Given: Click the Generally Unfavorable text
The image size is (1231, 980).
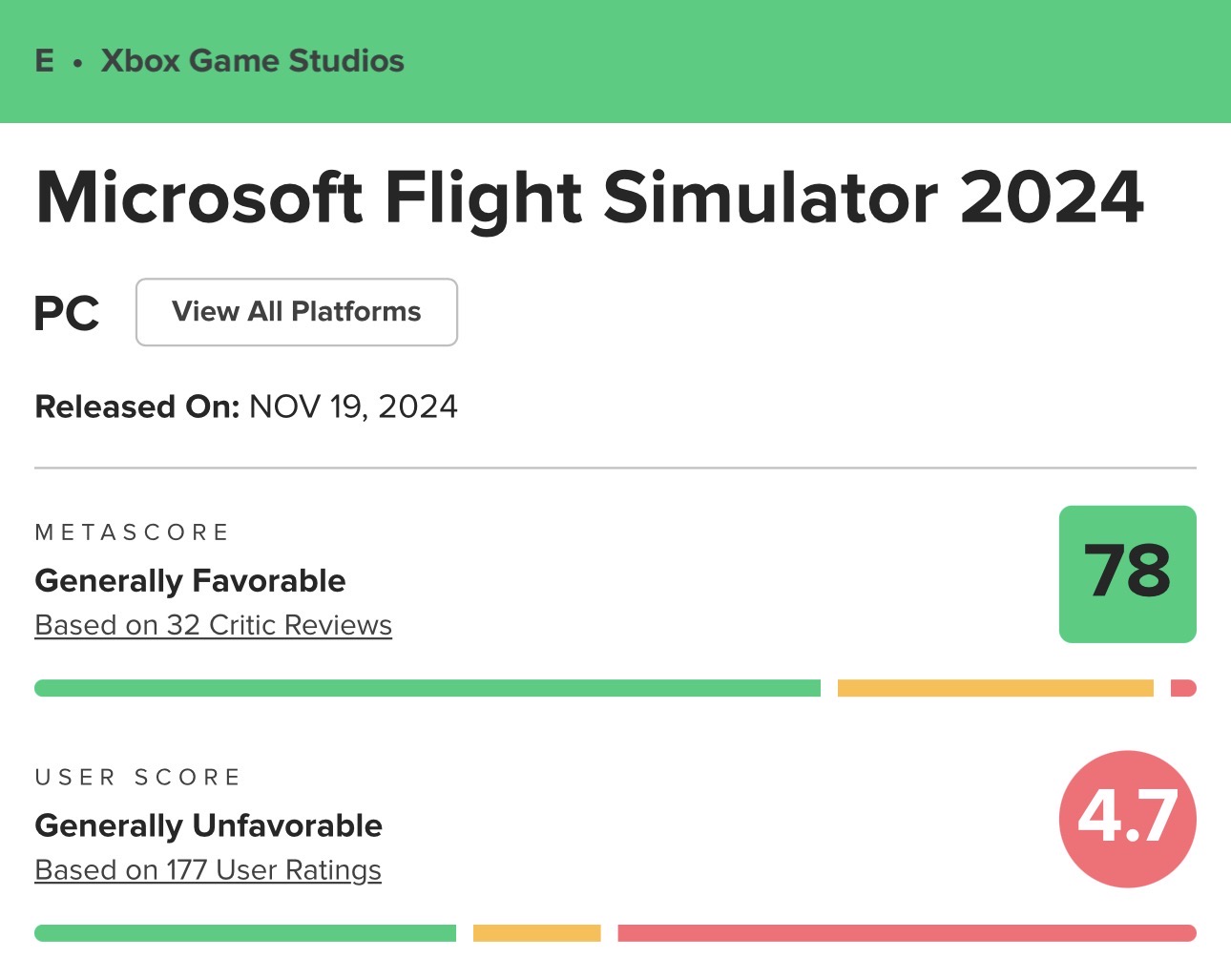Looking at the screenshot, I should (x=208, y=825).
